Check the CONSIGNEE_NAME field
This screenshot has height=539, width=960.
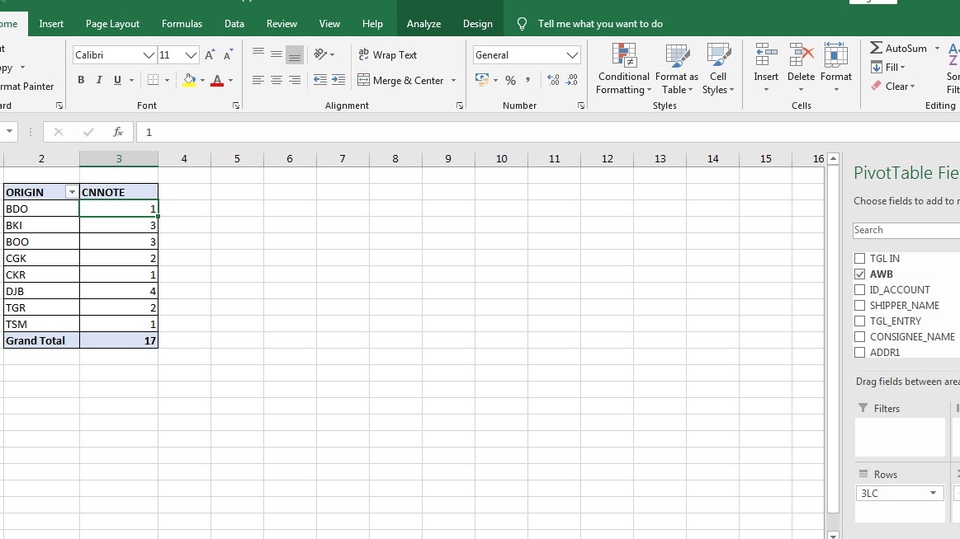(x=860, y=336)
